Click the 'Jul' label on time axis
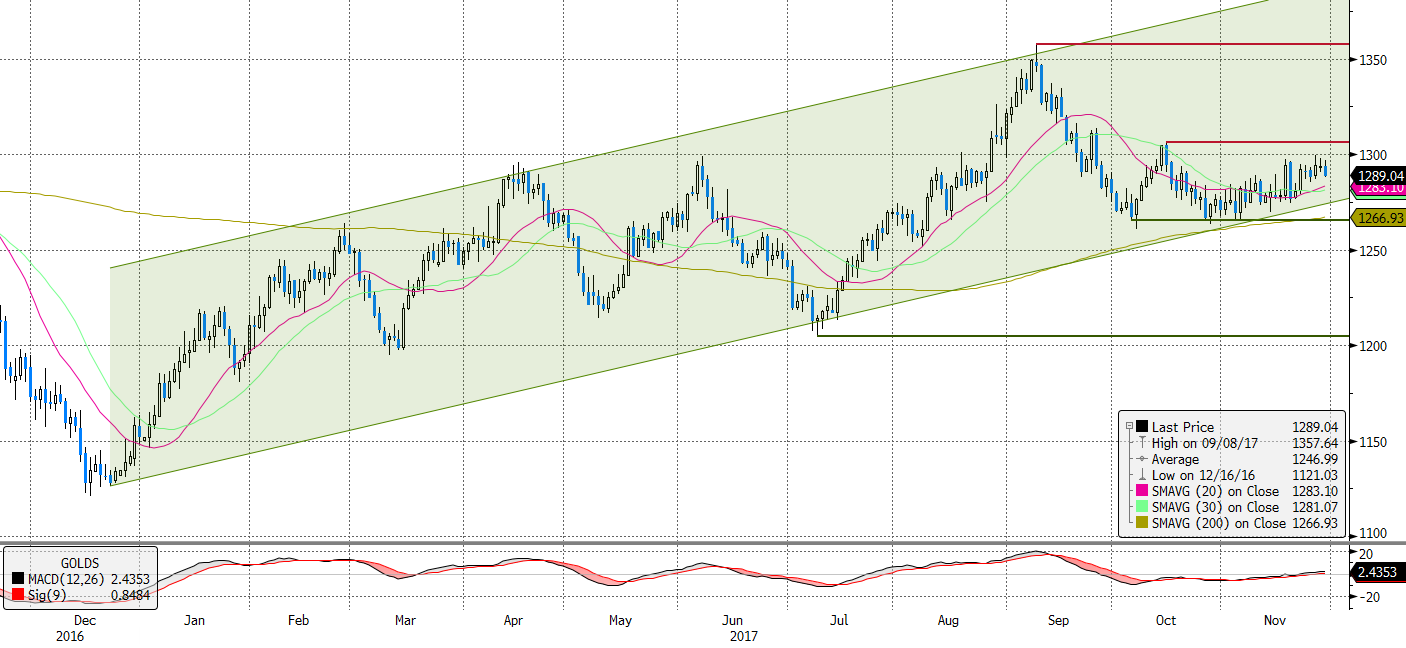 (838, 620)
